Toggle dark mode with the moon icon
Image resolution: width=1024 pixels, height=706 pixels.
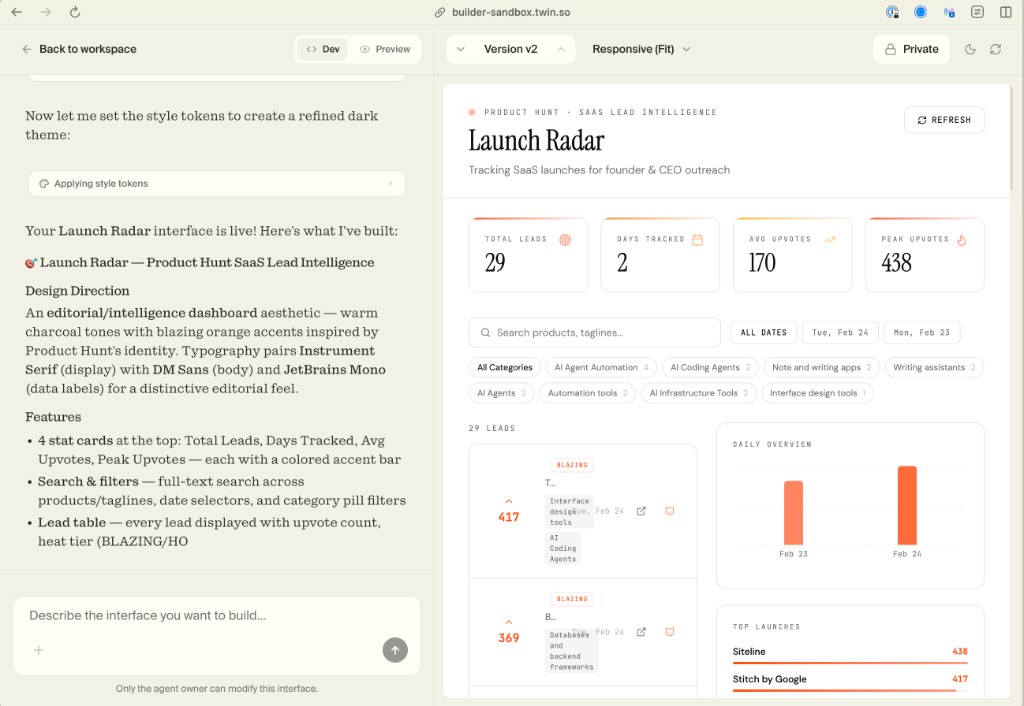point(970,49)
